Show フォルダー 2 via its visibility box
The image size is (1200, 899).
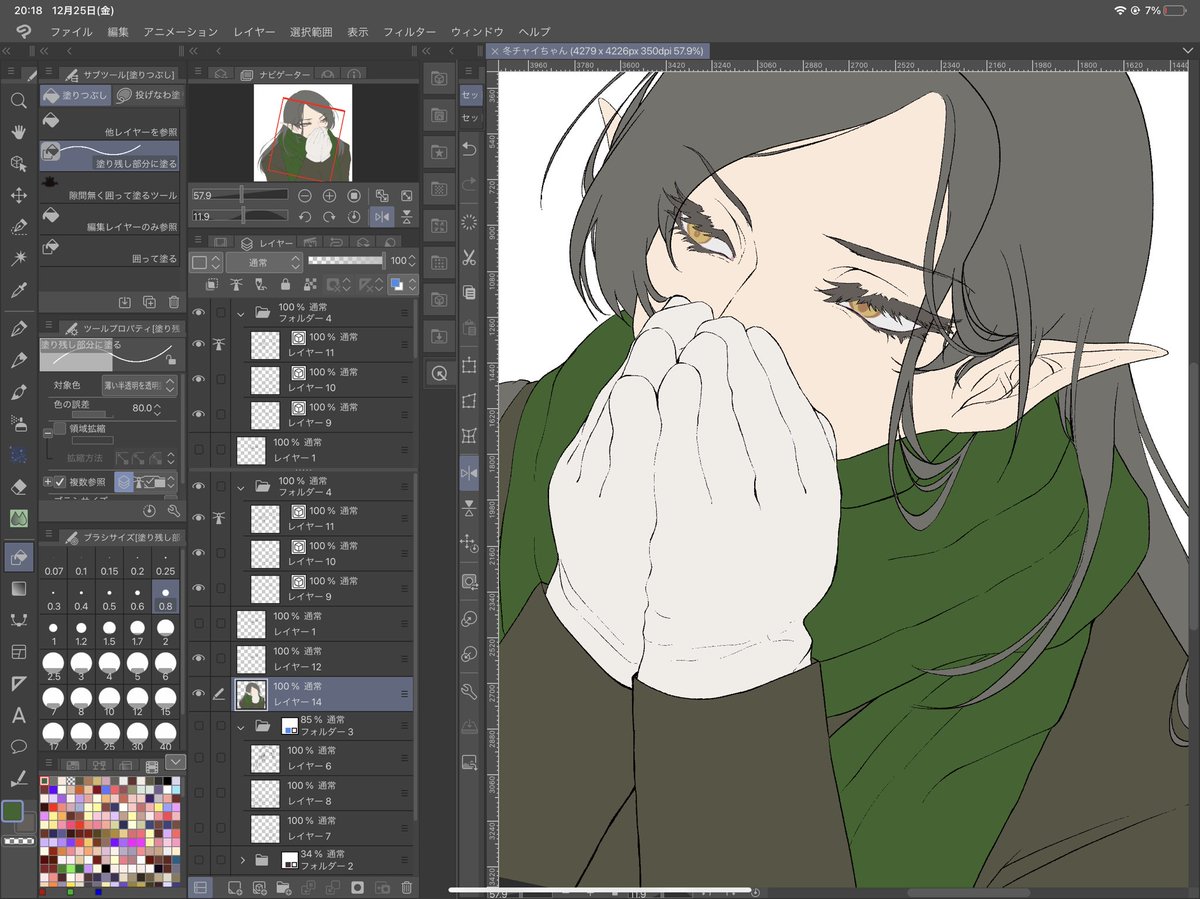pyautogui.click(x=198, y=859)
